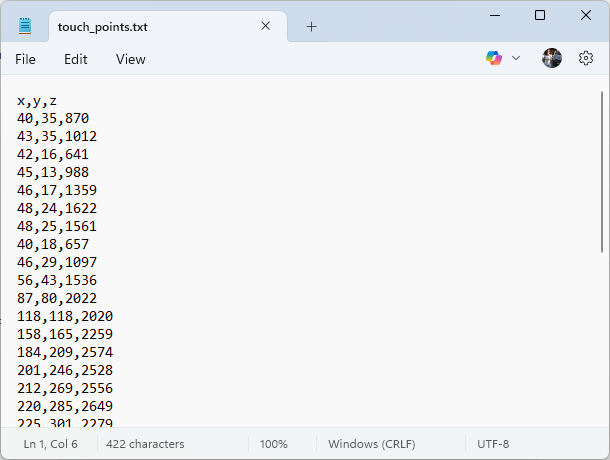Click the line 158,165,2259

(65, 334)
